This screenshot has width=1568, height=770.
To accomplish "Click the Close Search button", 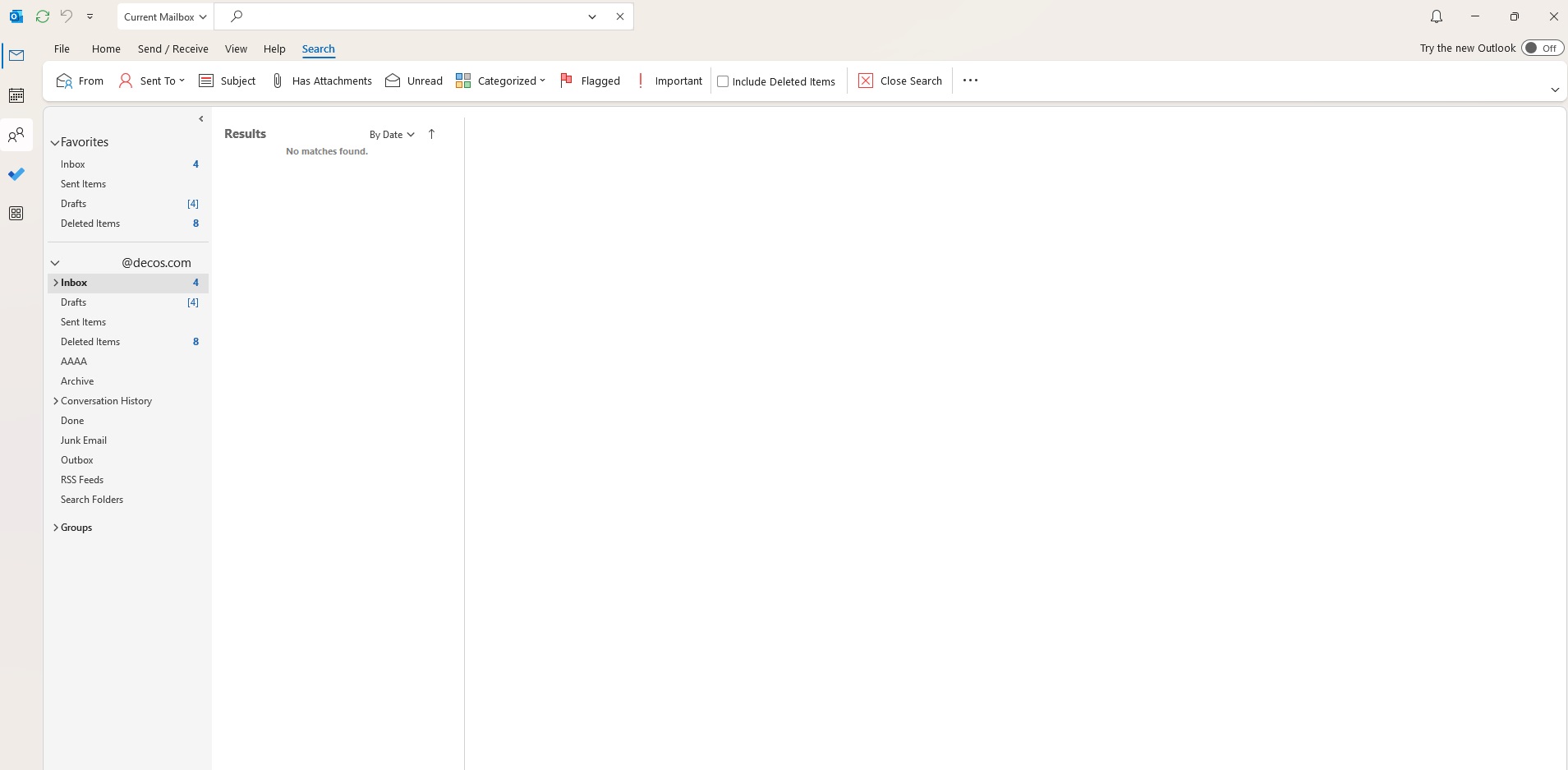I will click(900, 81).
